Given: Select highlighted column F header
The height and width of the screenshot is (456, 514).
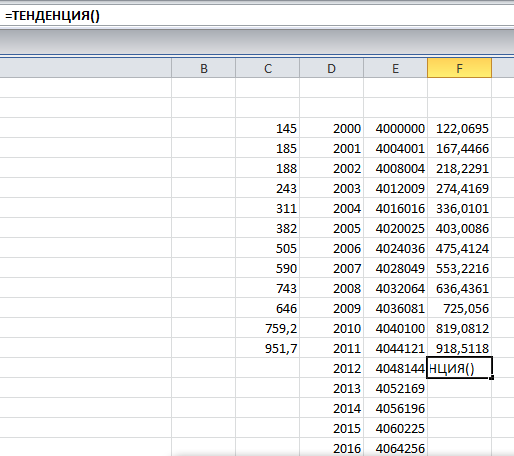Looking at the screenshot, I should pos(459,68).
